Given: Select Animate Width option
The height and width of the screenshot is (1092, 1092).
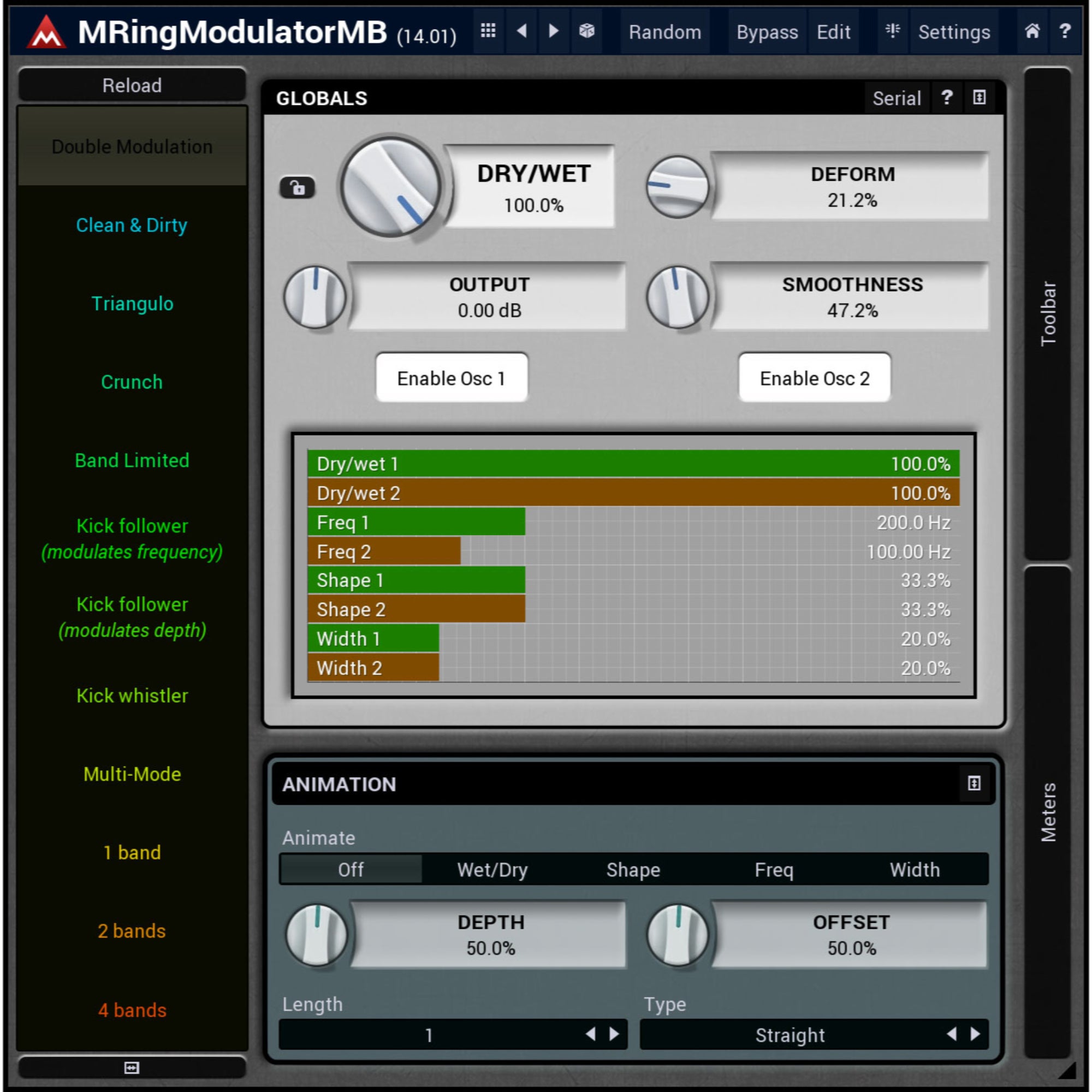Looking at the screenshot, I should tap(915, 869).
